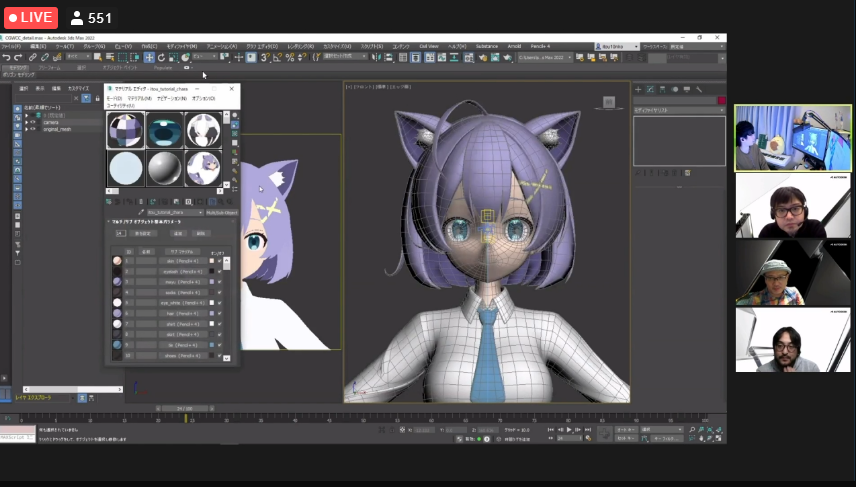Image resolution: width=856 pixels, height=487 pixels.
Task: Click the 数を設定 set number button
Action: click(142, 234)
